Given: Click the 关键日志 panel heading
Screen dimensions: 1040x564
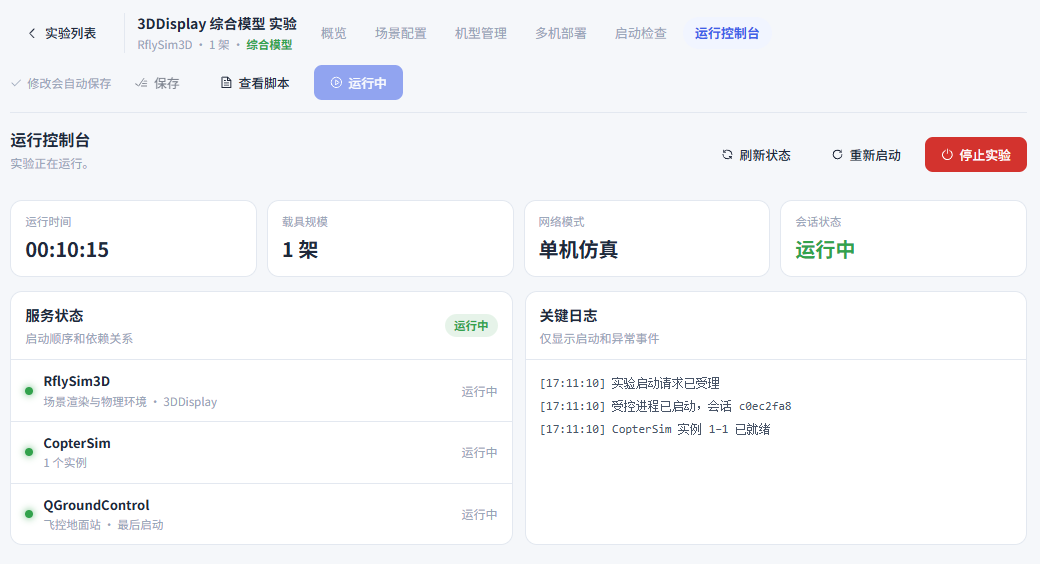Looking at the screenshot, I should (568, 316).
